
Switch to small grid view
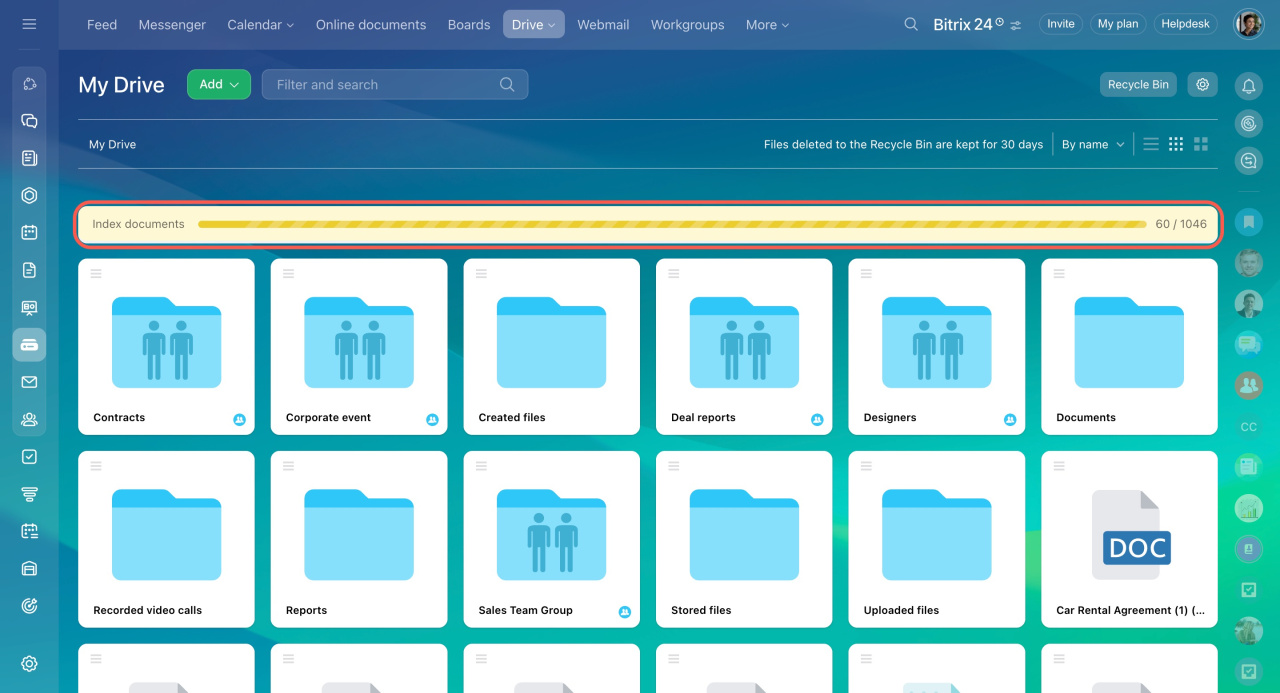click(x=1176, y=144)
